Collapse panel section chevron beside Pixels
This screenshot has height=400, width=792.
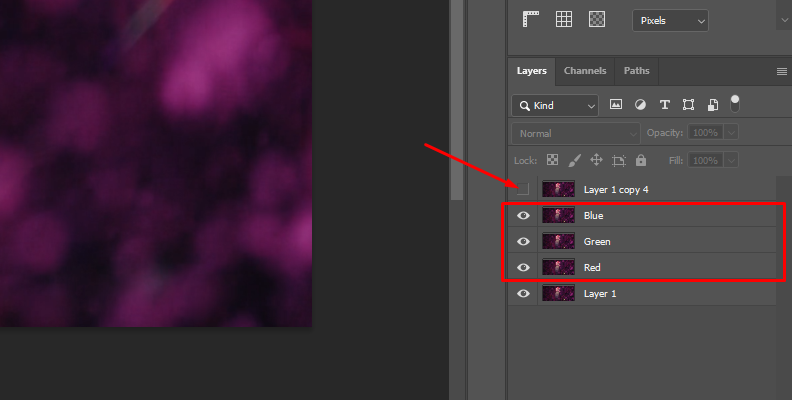pyautogui.click(x=785, y=20)
